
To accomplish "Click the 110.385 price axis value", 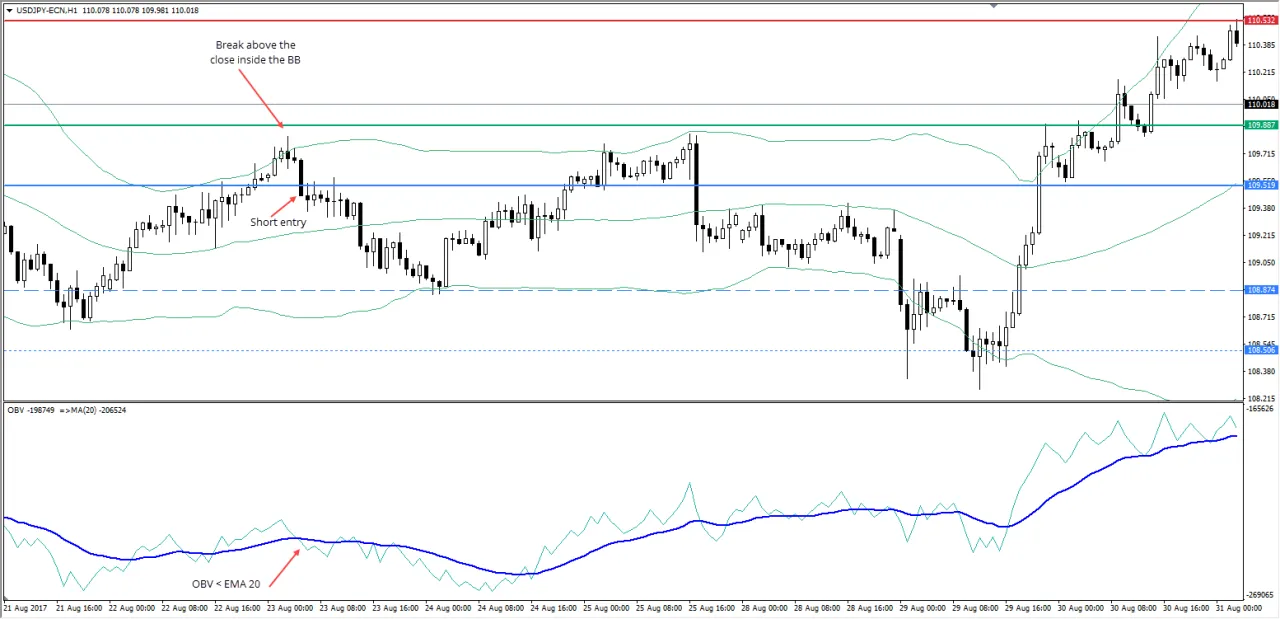I will 1261,45.
